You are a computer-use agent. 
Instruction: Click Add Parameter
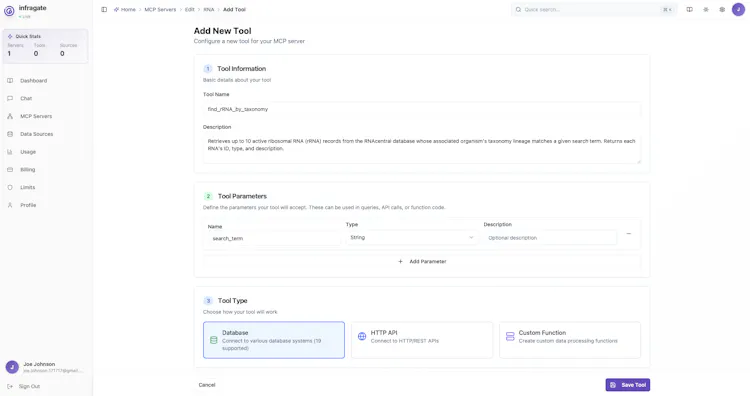422,262
